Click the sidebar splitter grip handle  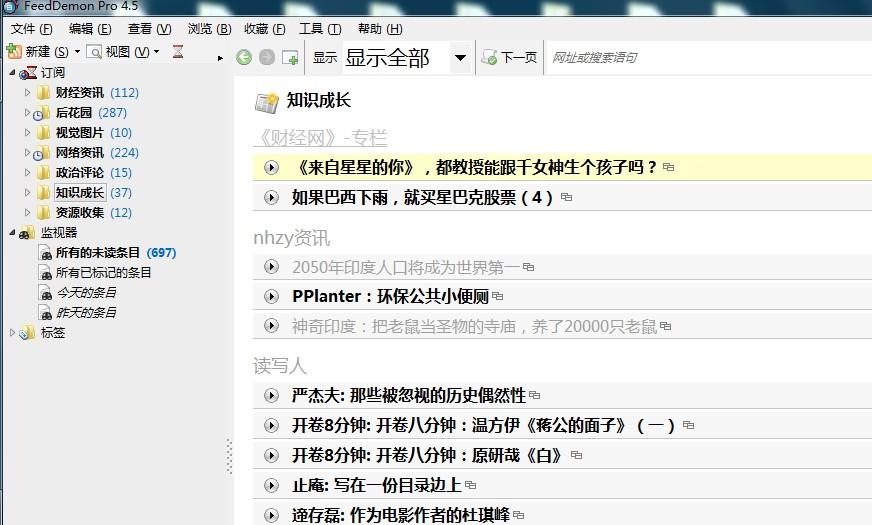(x=229, y=456)
